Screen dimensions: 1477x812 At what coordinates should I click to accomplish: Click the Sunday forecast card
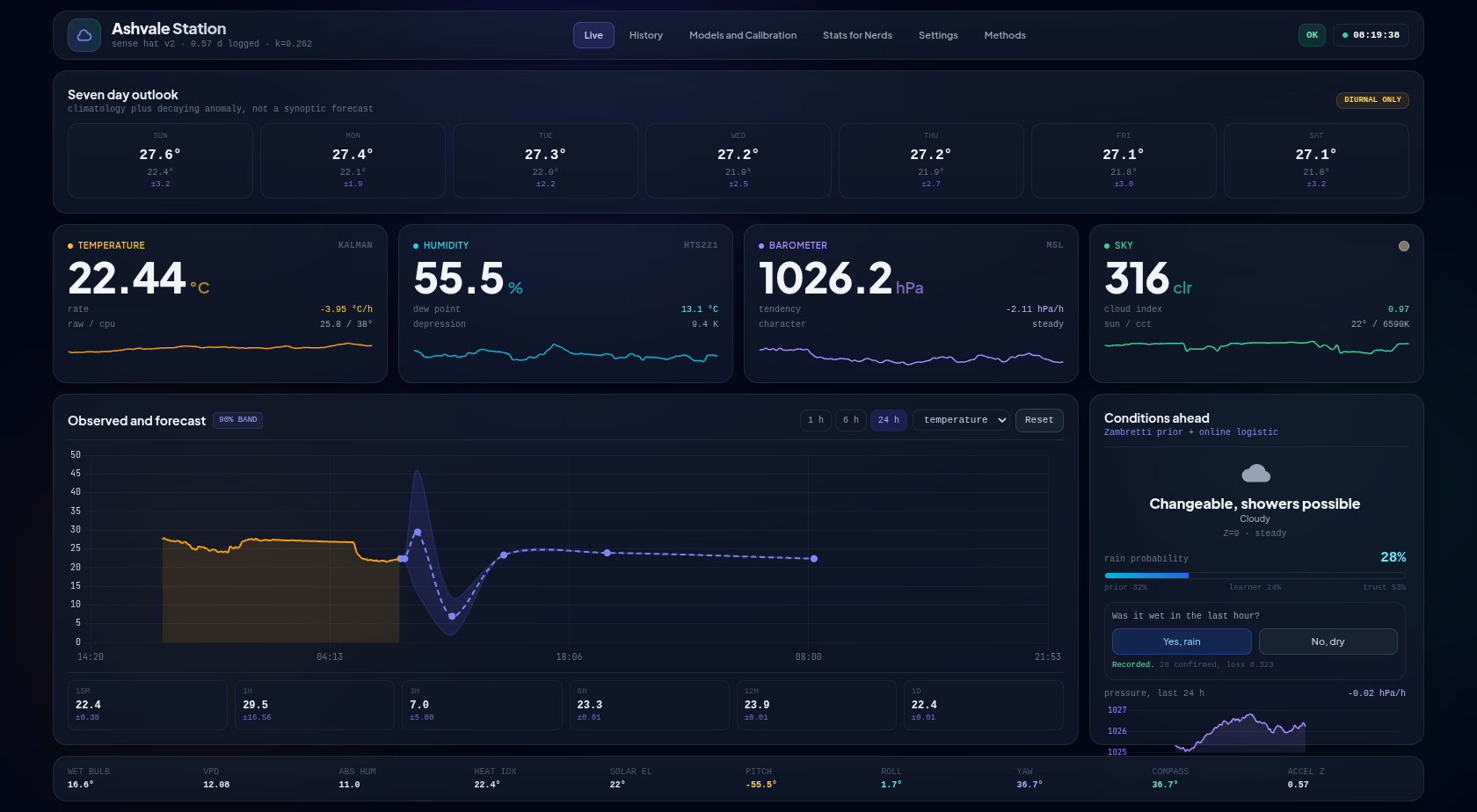pos(160,161)
